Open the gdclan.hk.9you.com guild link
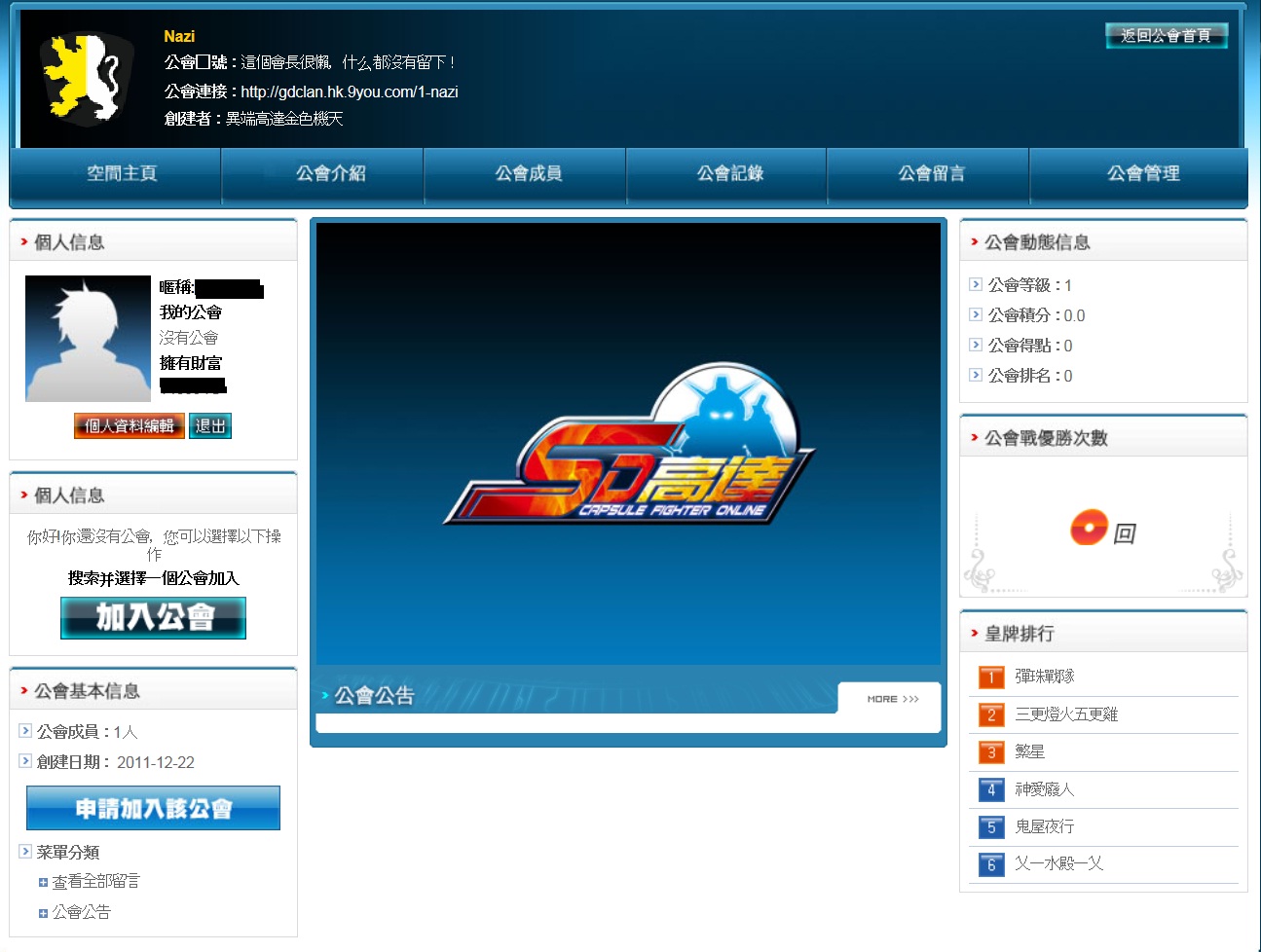Viewport: 1261px width, 952px height. click(350, 92)
